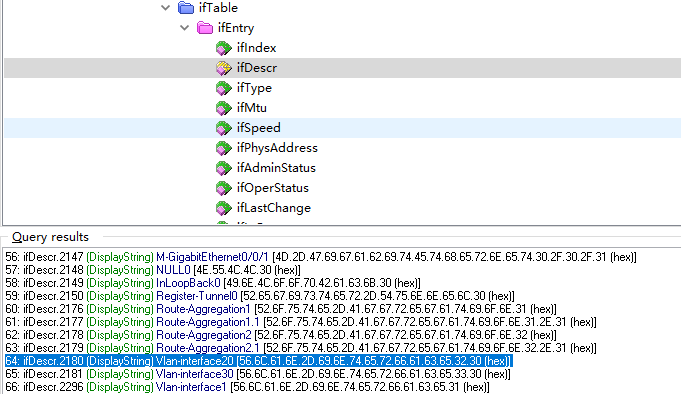This screenshot has width=681, height=394.
Task: Select result row 59 Register-Tunnel0
Action: pos(260,296)
